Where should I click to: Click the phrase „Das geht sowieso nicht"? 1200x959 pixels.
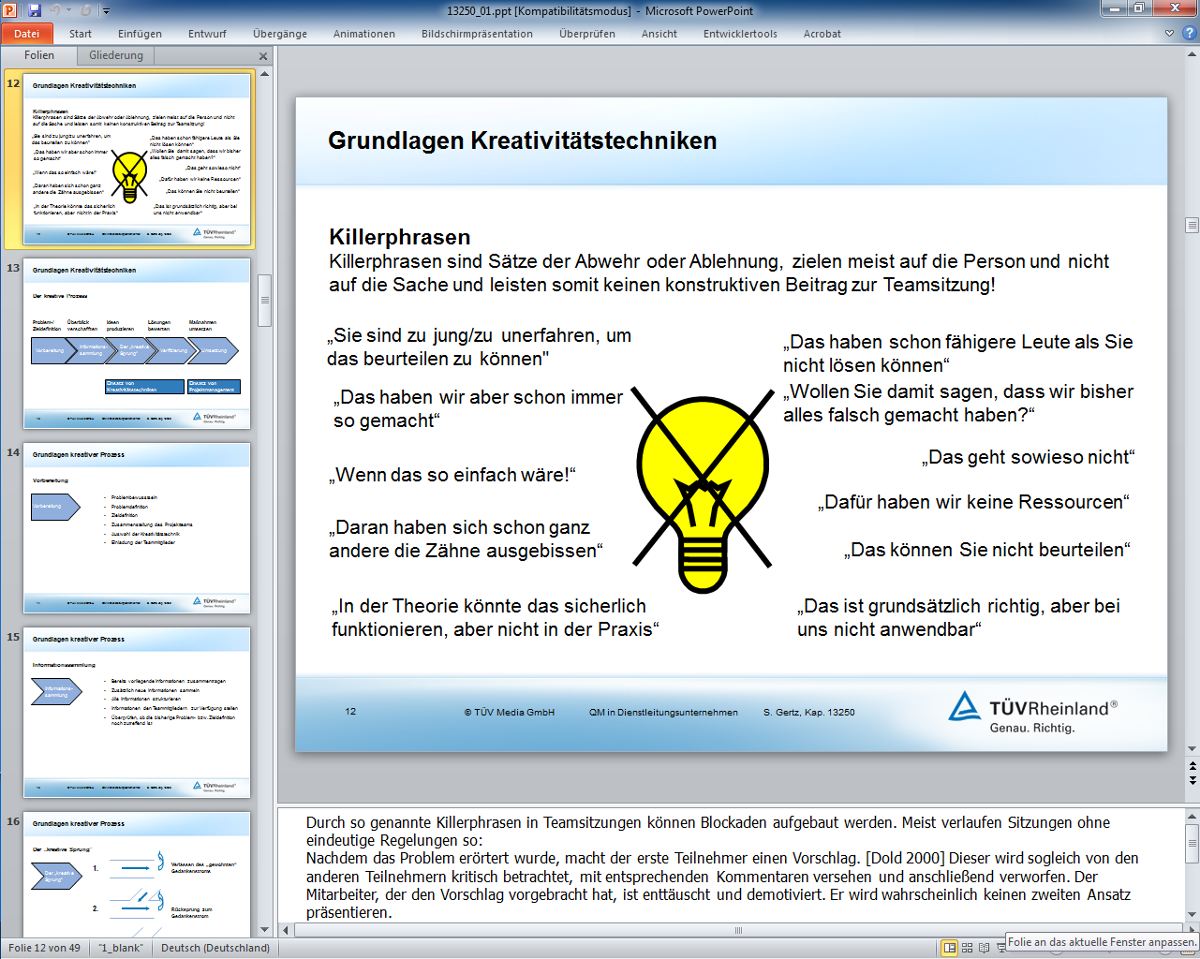1027,457
